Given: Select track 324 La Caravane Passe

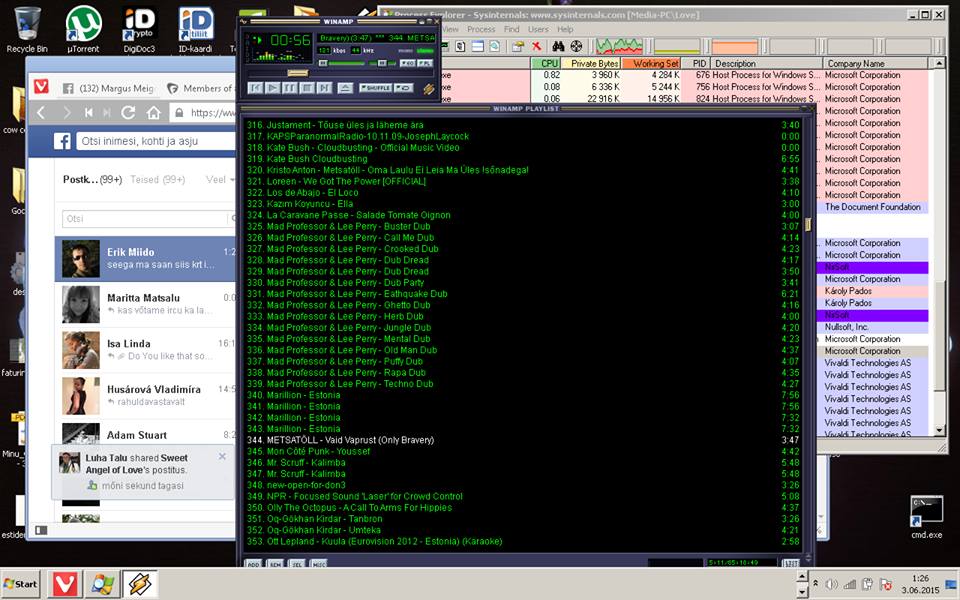Looking at the screenshot, I should coord(523,215).
